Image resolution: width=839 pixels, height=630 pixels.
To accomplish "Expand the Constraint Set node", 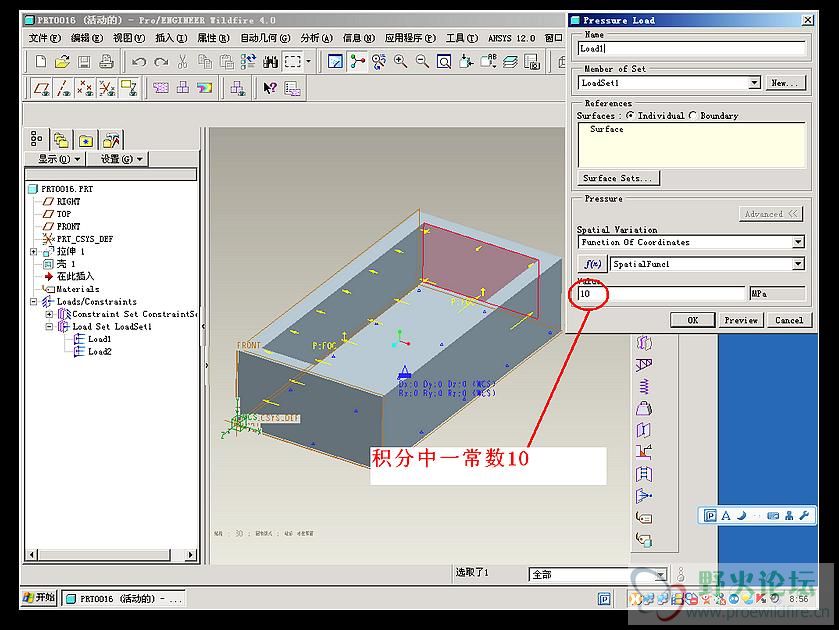I will pyautogui.click(x=49, y=314).
